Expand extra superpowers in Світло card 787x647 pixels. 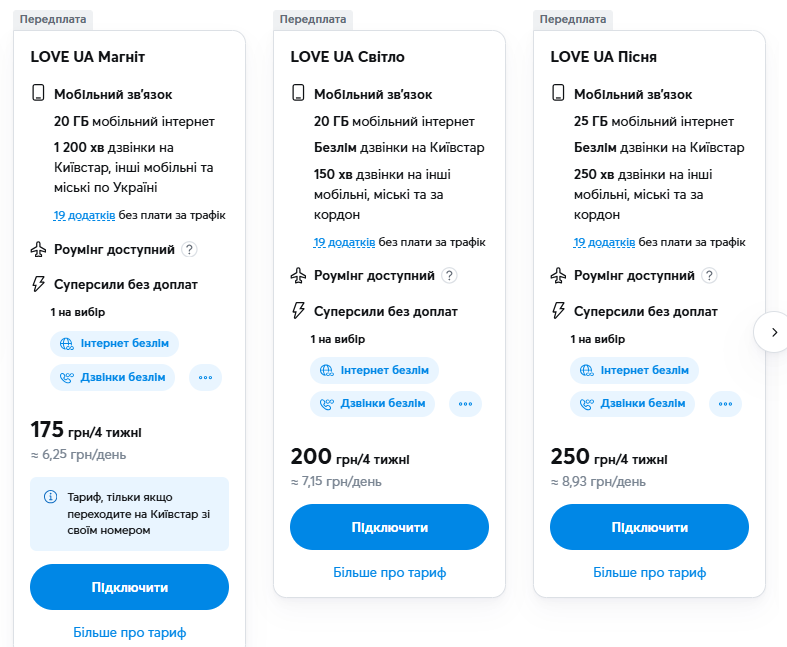click(465, 403)
